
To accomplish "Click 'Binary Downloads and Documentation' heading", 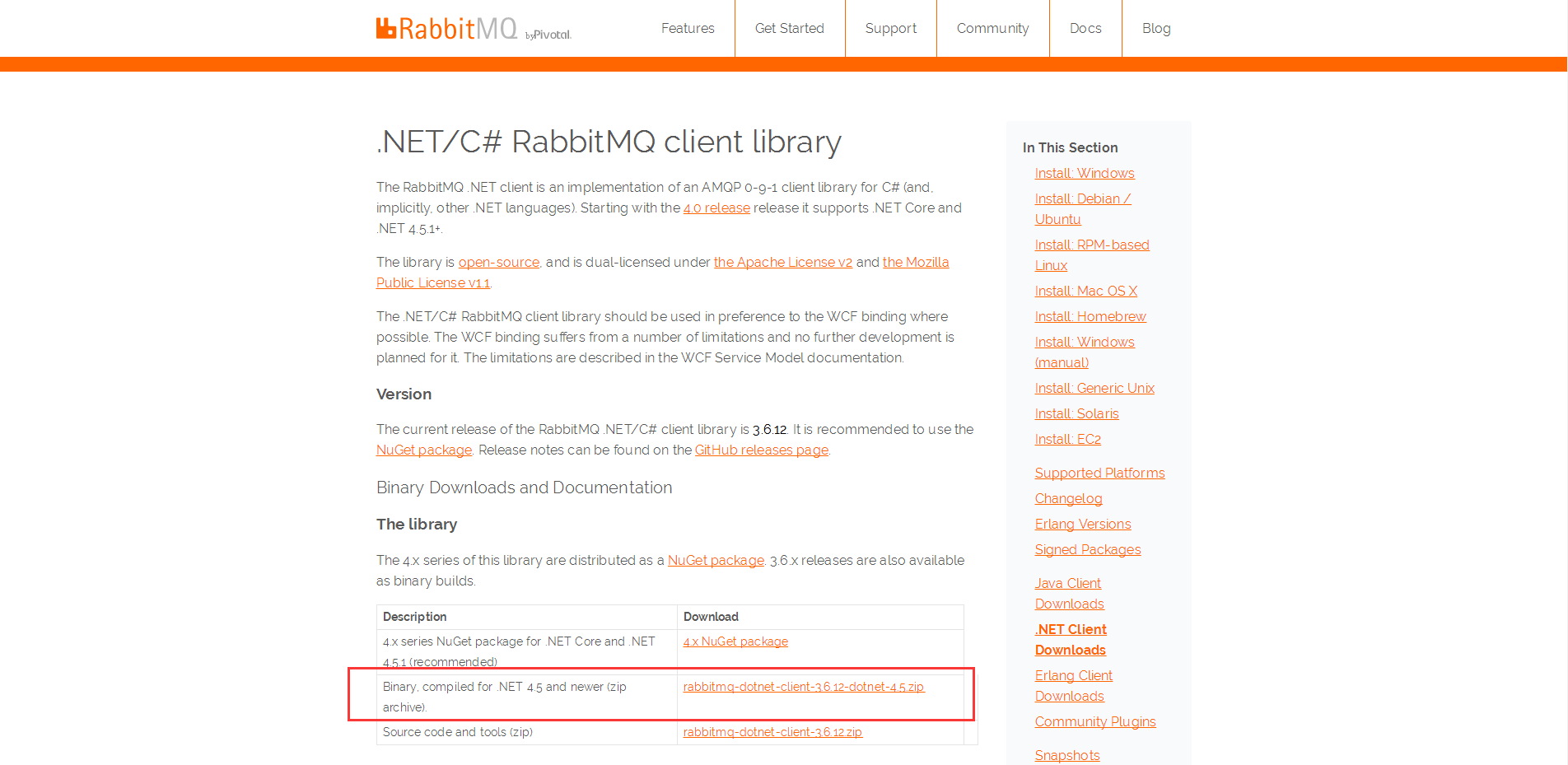I will coord(525,487).
